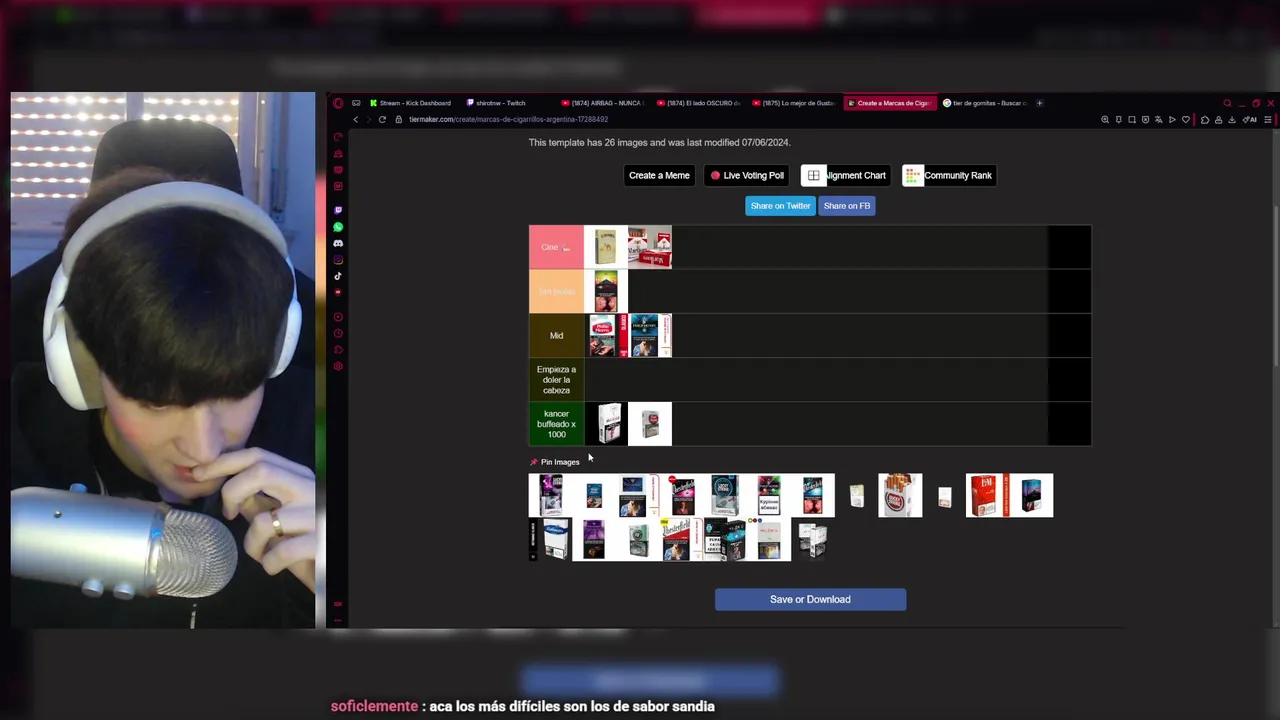The height and width of the screenshot is (720, 1280).
Task: Click the Empieza a doler la cabeza label
Action: pyautogui.click(x=556, y=379)
